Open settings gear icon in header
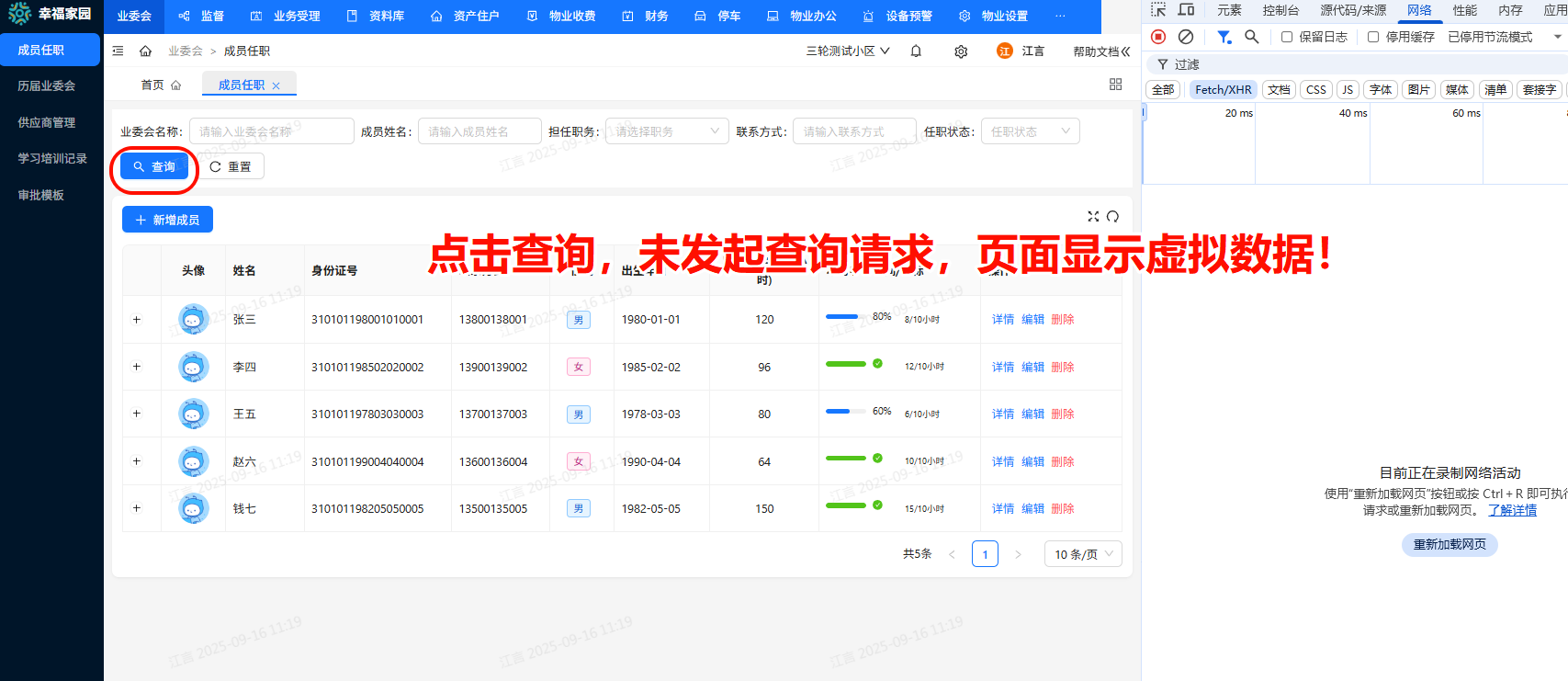This screenshot has width=1568, height=681. 961,51
